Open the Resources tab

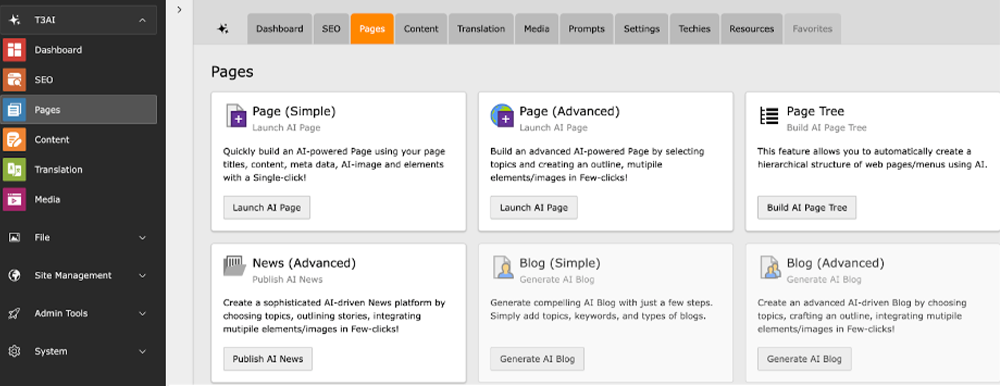(x=752, y=29)
